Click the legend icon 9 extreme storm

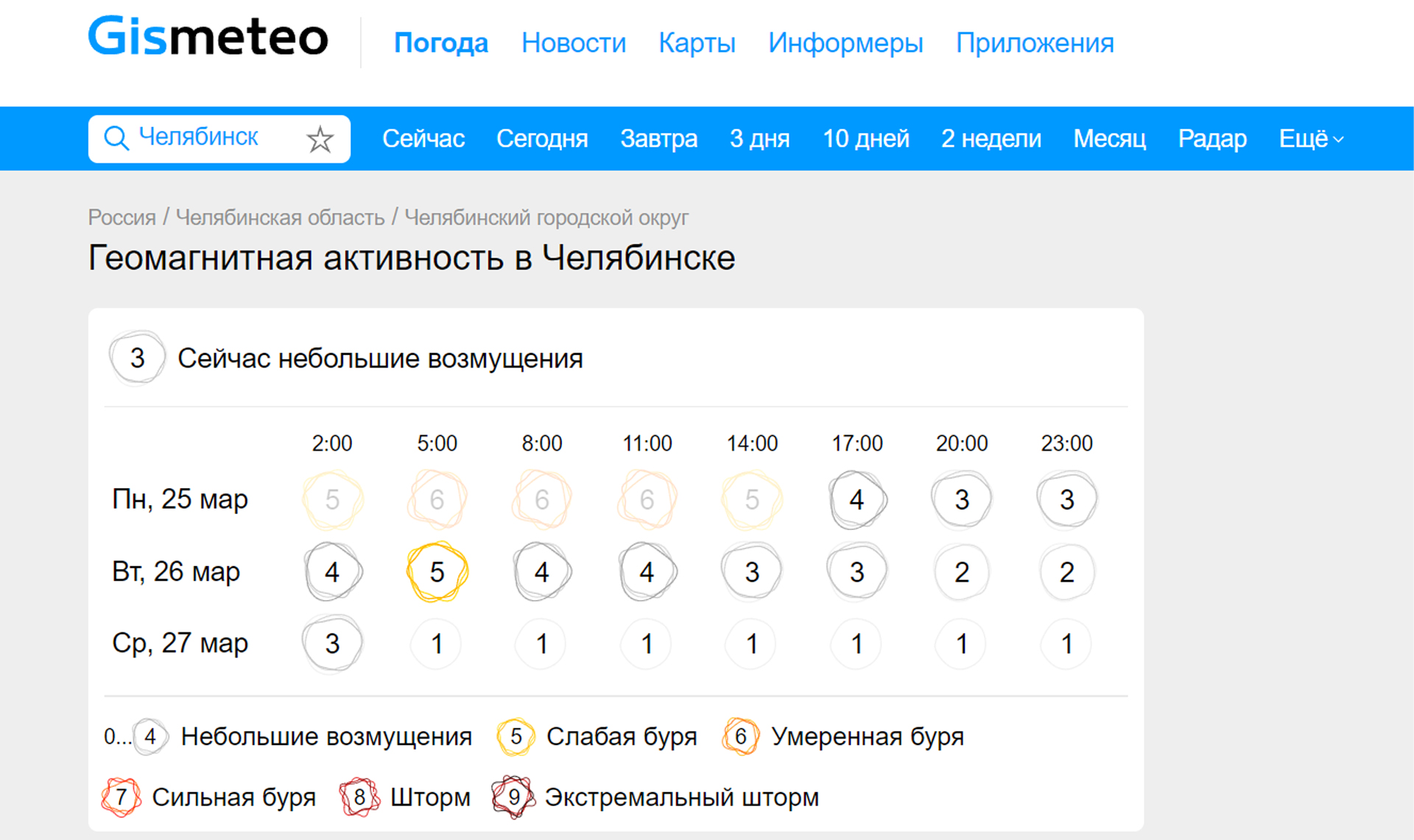coord(513,797)
